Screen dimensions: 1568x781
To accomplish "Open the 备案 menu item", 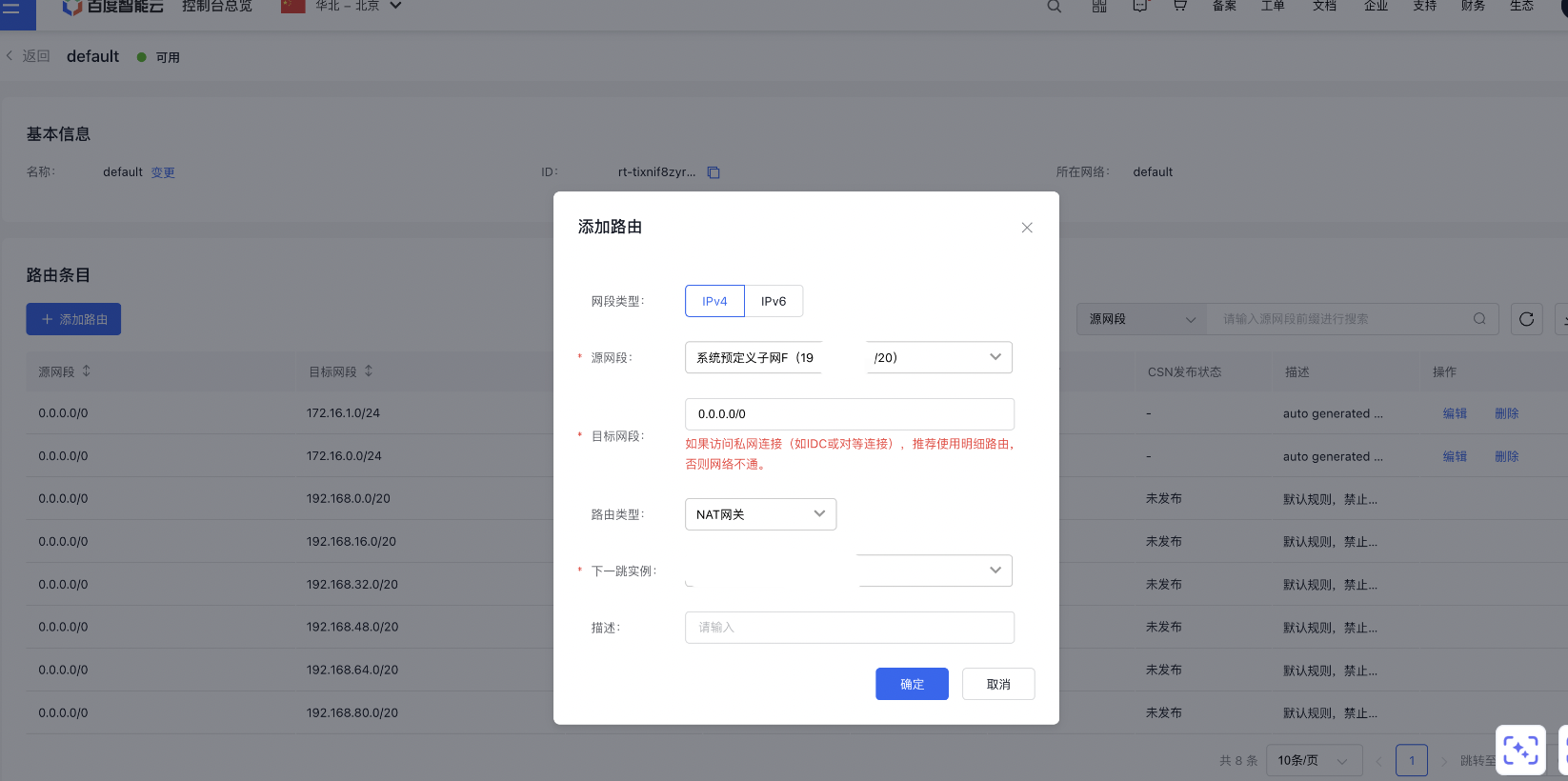I will (x=1224, y=6).
